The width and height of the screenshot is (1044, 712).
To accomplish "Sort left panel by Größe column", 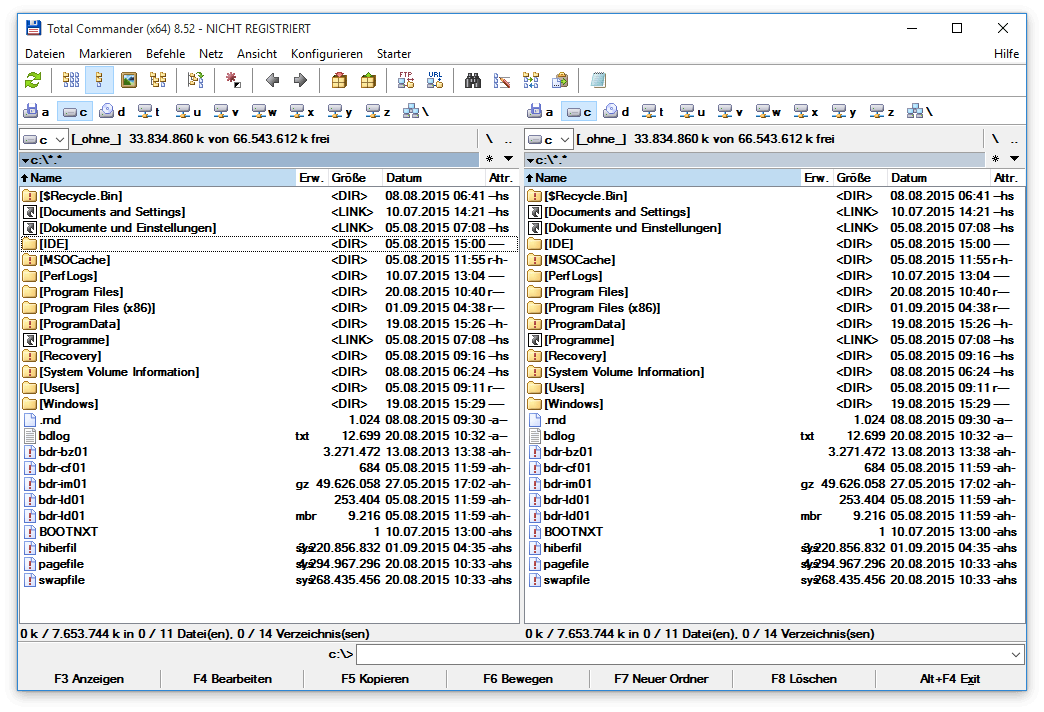I will pyautogui.click(x=355, y=178).
